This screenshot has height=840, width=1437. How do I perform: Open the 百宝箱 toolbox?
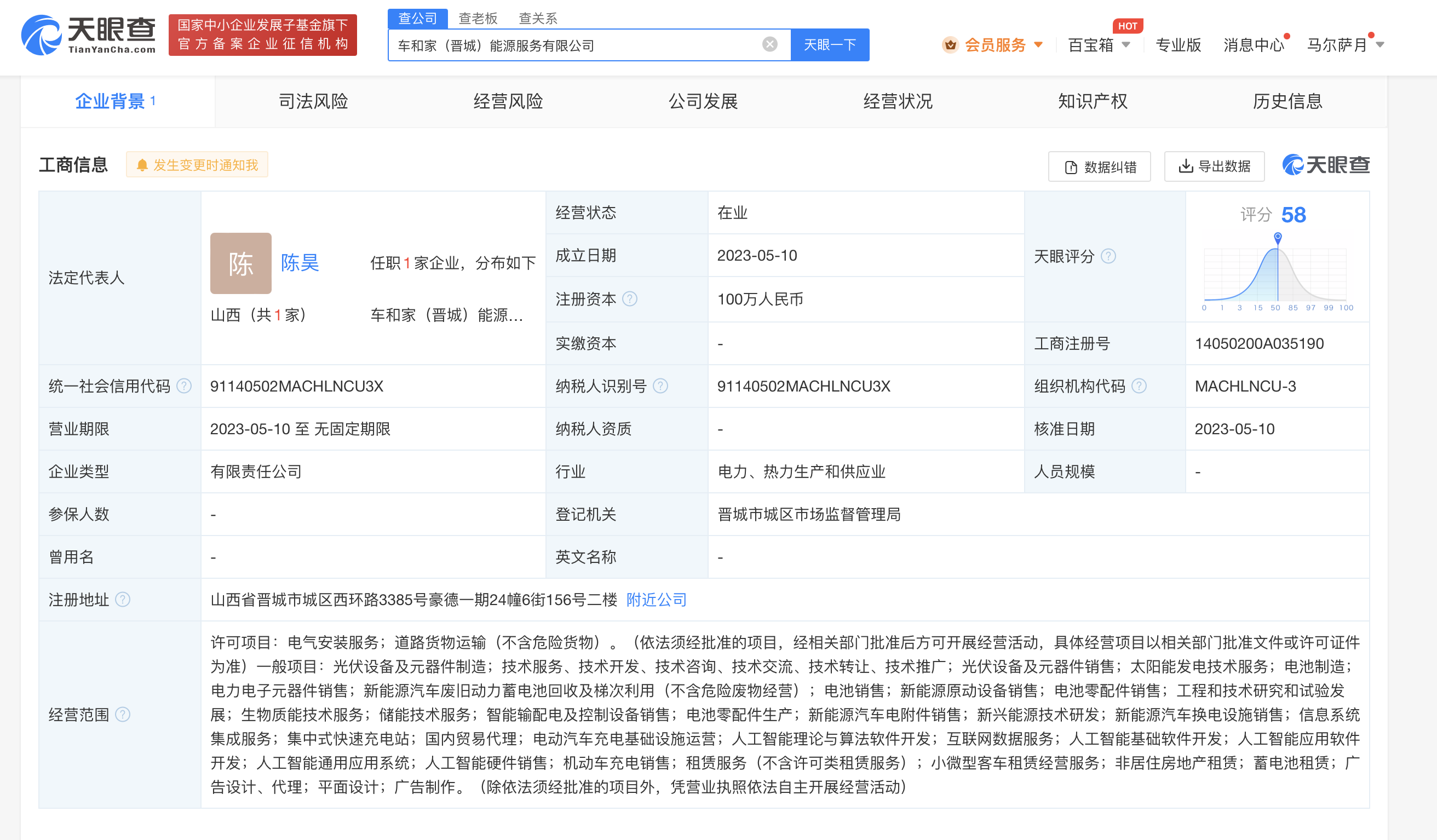tap(1090, 44)
